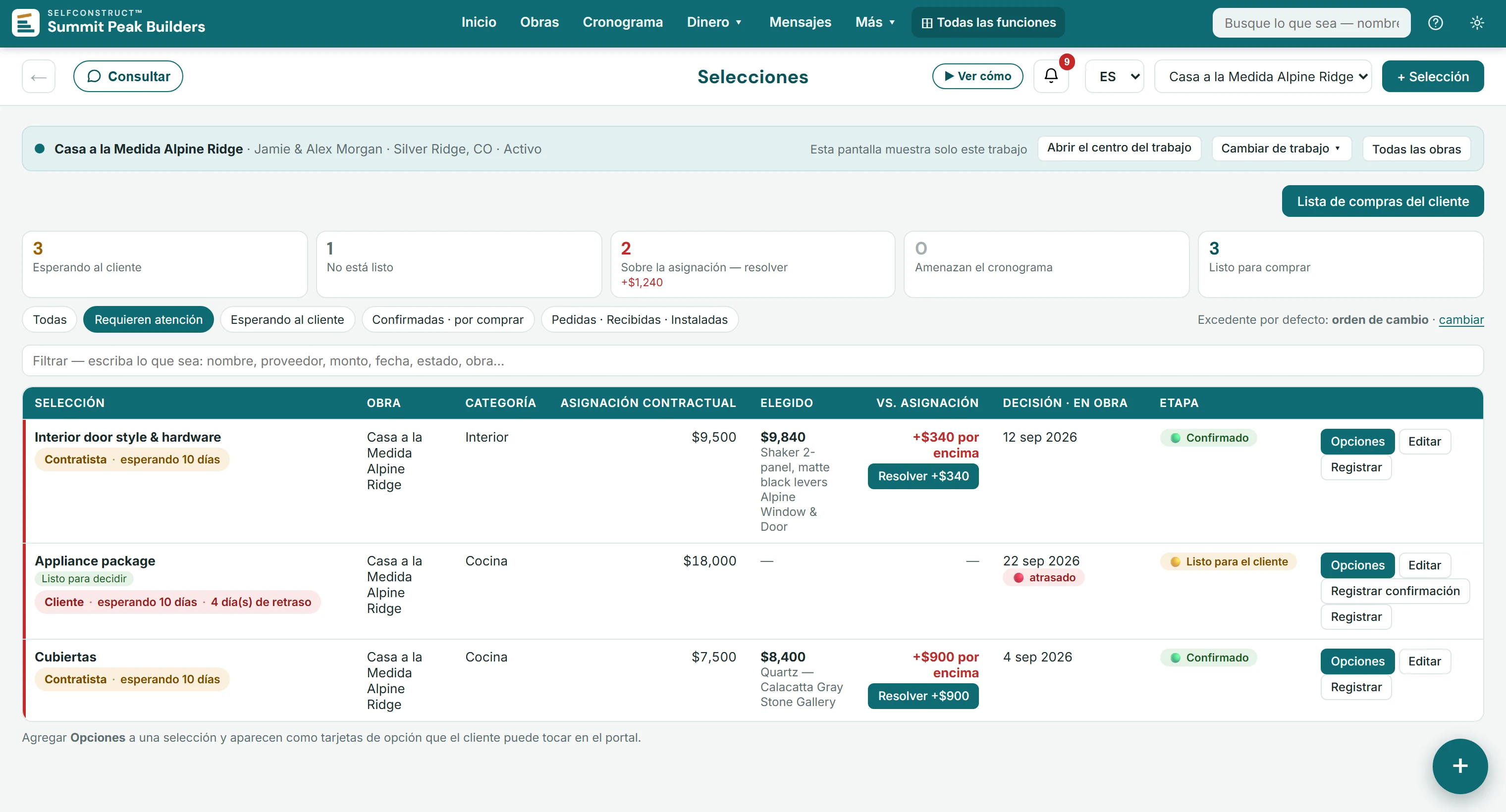Click Registrar confirmación for Appliance package

pos(1395,591)
